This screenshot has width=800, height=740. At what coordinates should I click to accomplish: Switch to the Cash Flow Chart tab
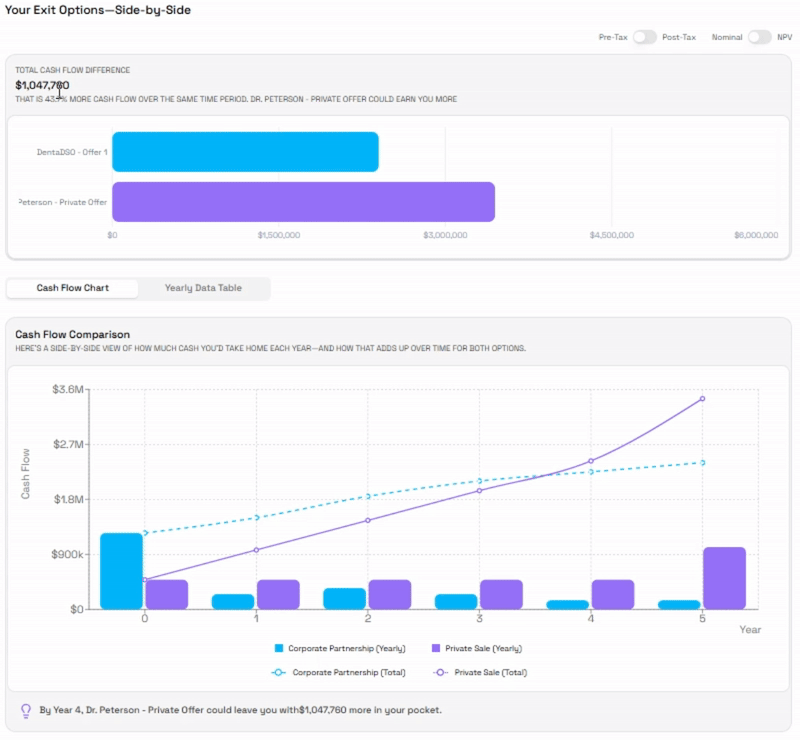tap(72, 288)
